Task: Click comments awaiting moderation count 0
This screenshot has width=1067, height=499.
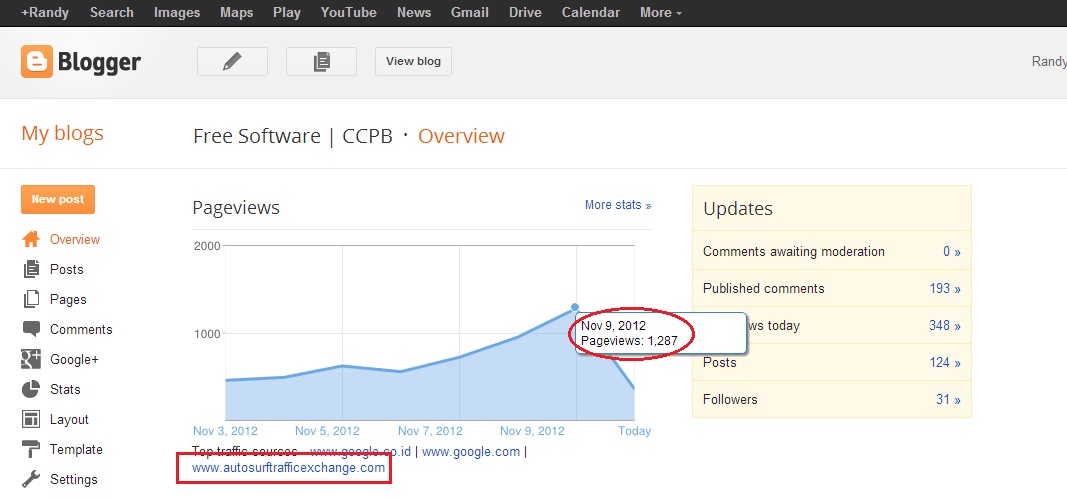Action: tap(951, 252)
